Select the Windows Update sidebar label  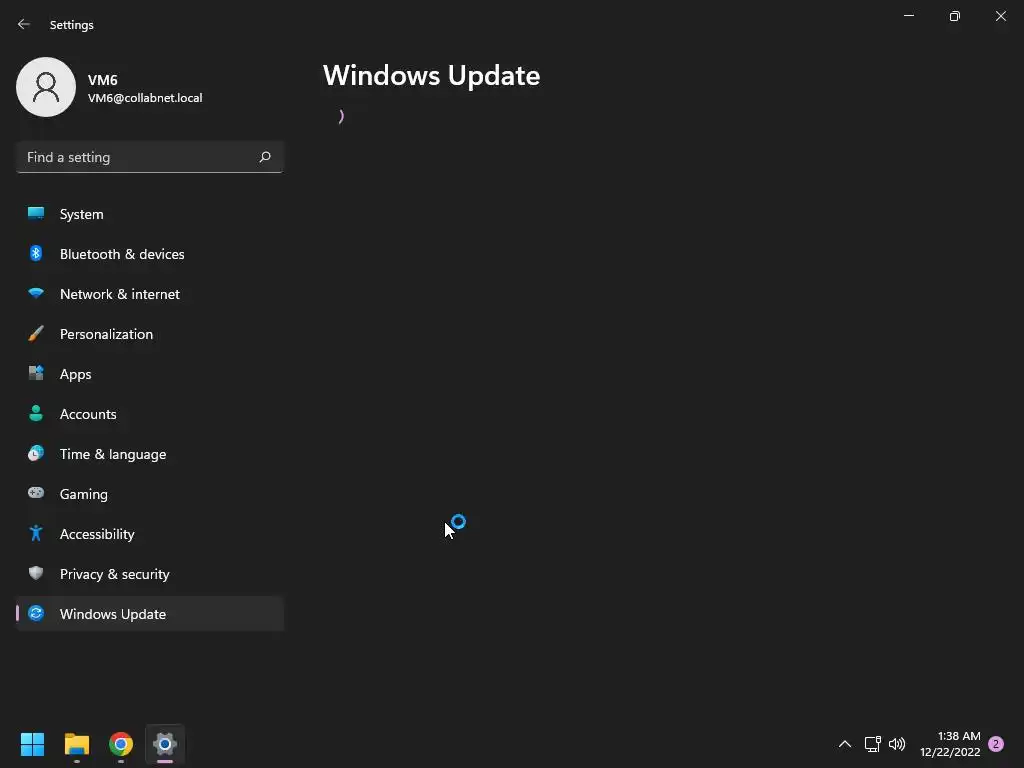coord(113,614)
